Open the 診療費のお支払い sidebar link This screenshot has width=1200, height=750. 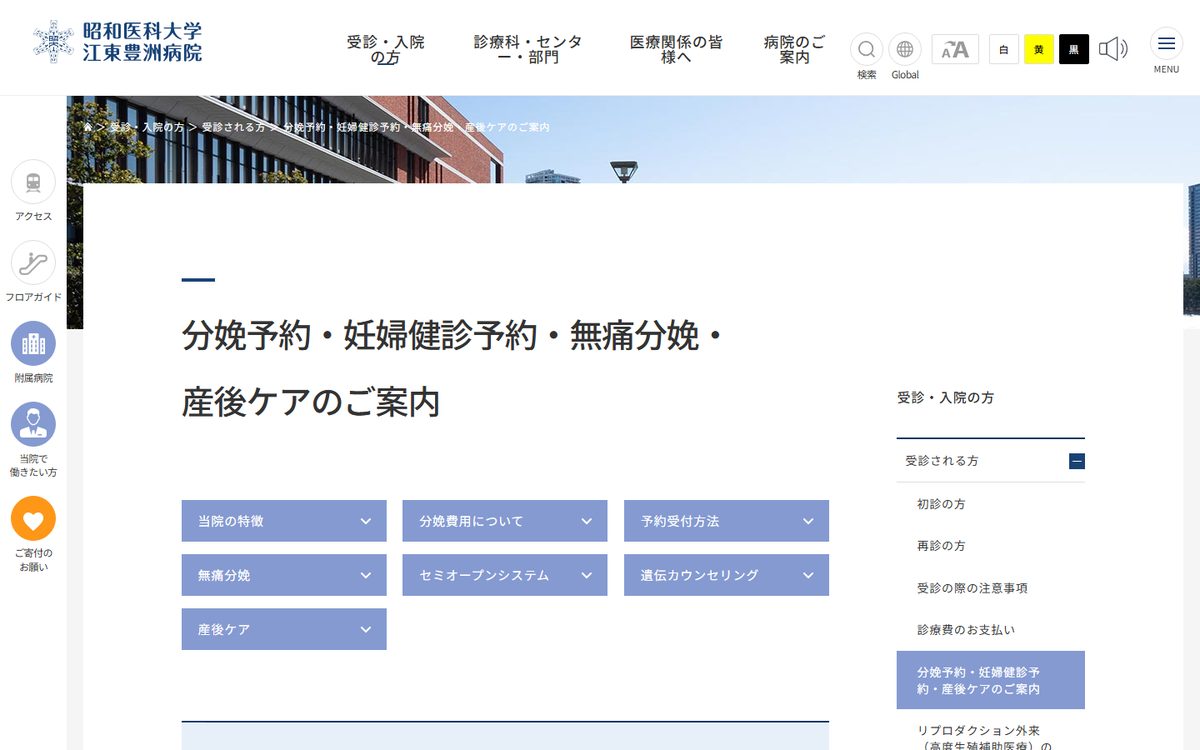966,630
